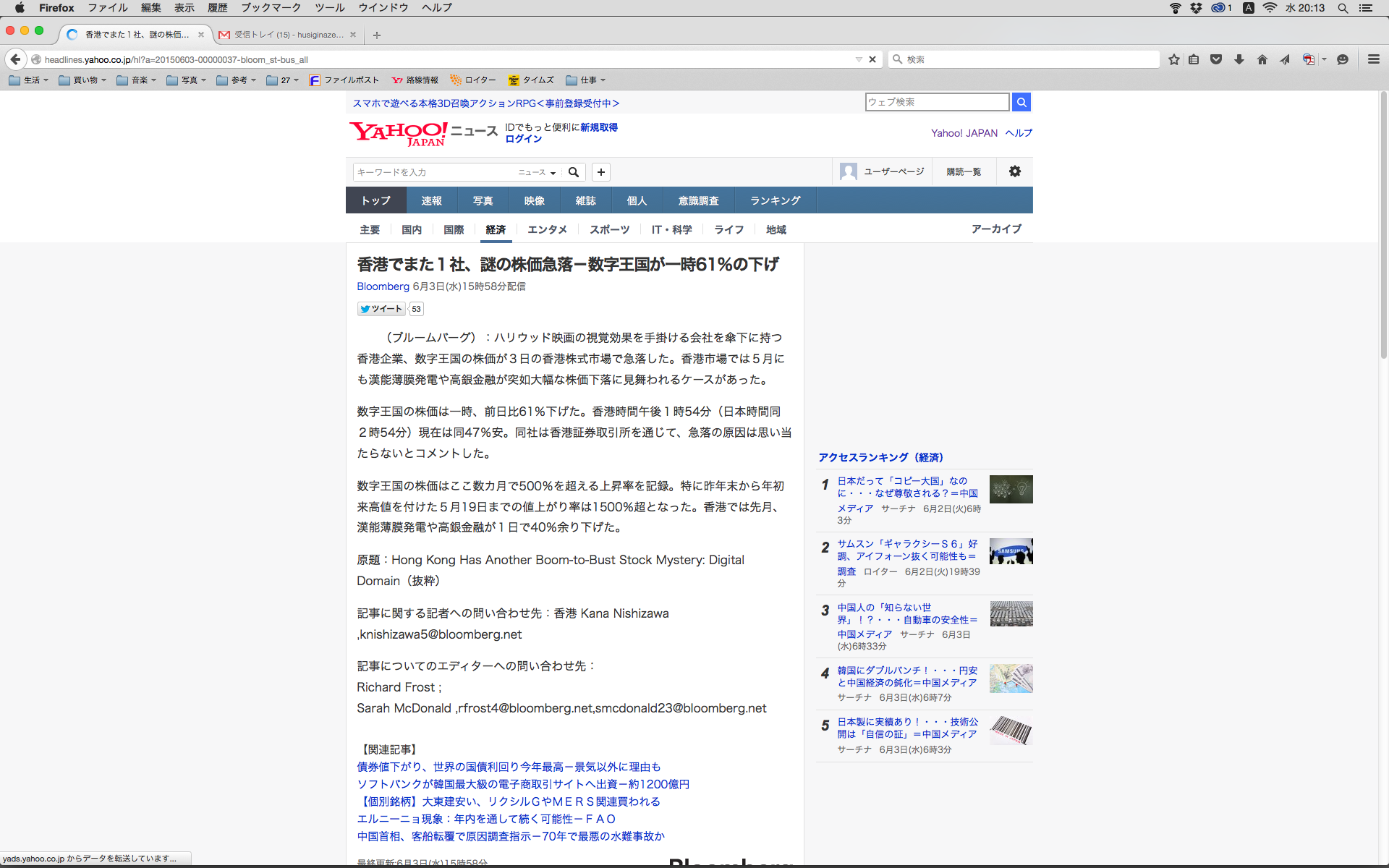Click the ツイート button
Screen dimensions: 1389x868
tap(382, 309)
